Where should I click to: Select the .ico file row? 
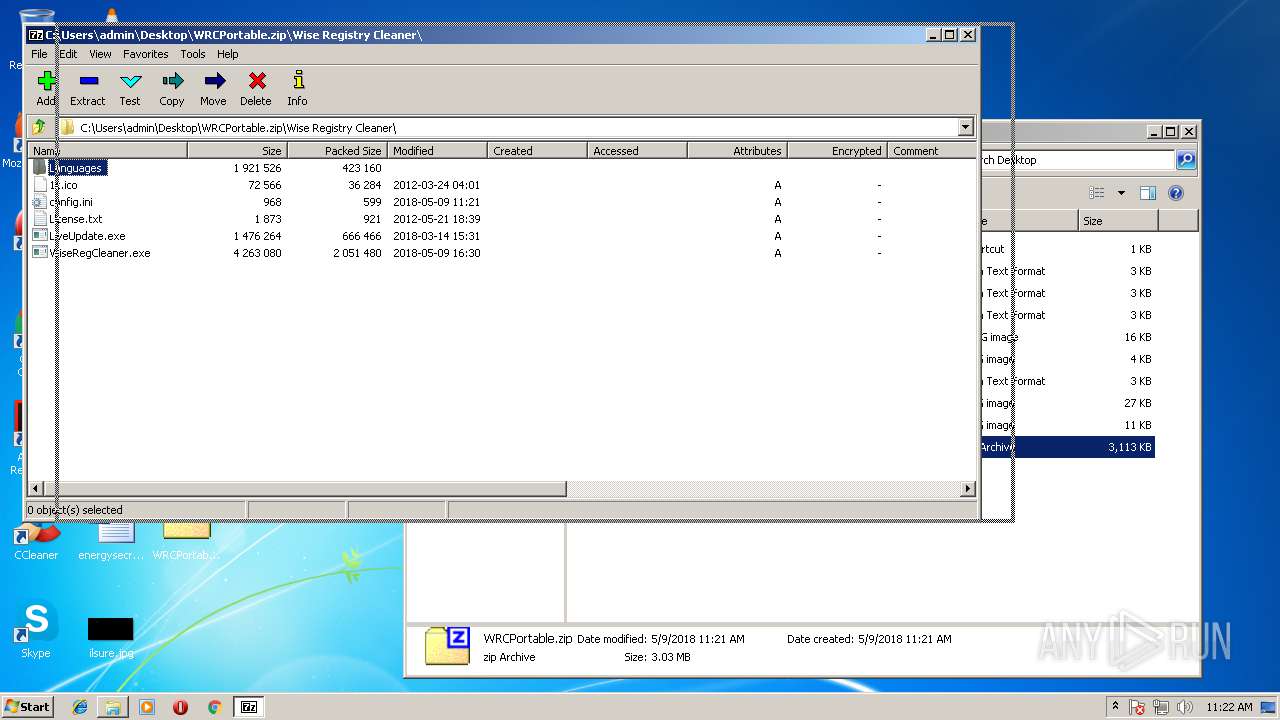(502, 184)
